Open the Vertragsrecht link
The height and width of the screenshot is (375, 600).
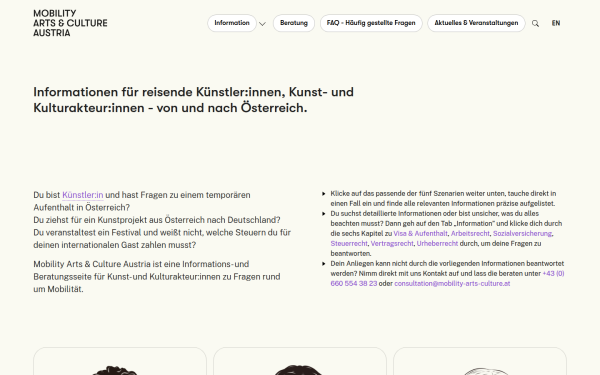tap(392, 243)
